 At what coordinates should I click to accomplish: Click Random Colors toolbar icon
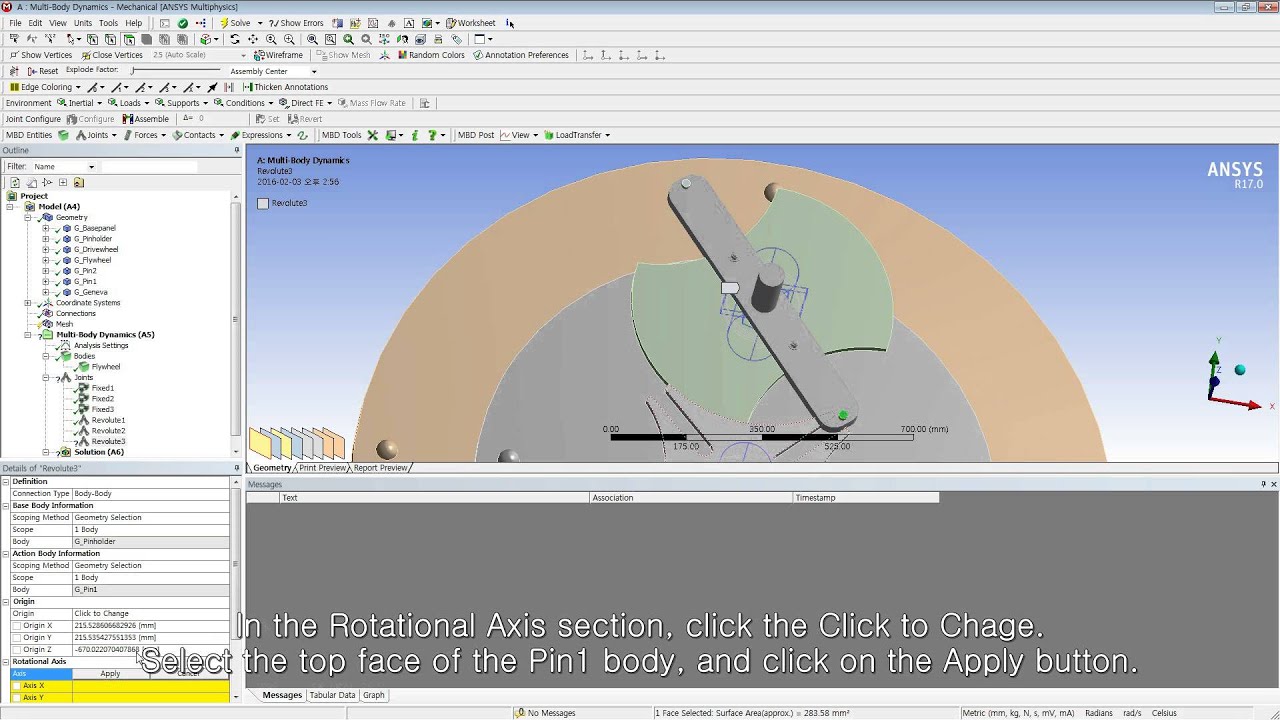(431, 55)
